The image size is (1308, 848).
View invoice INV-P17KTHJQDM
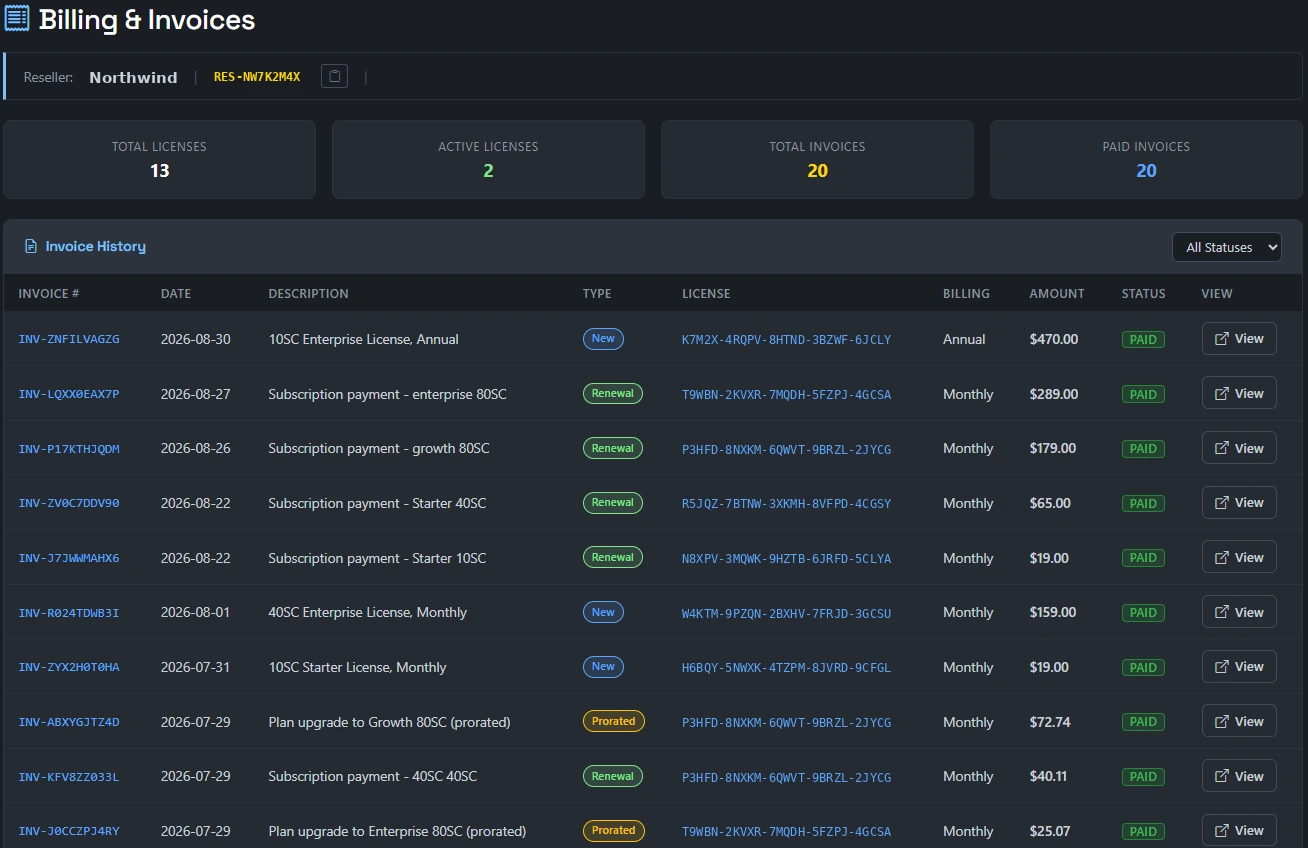click(1239, 448)
